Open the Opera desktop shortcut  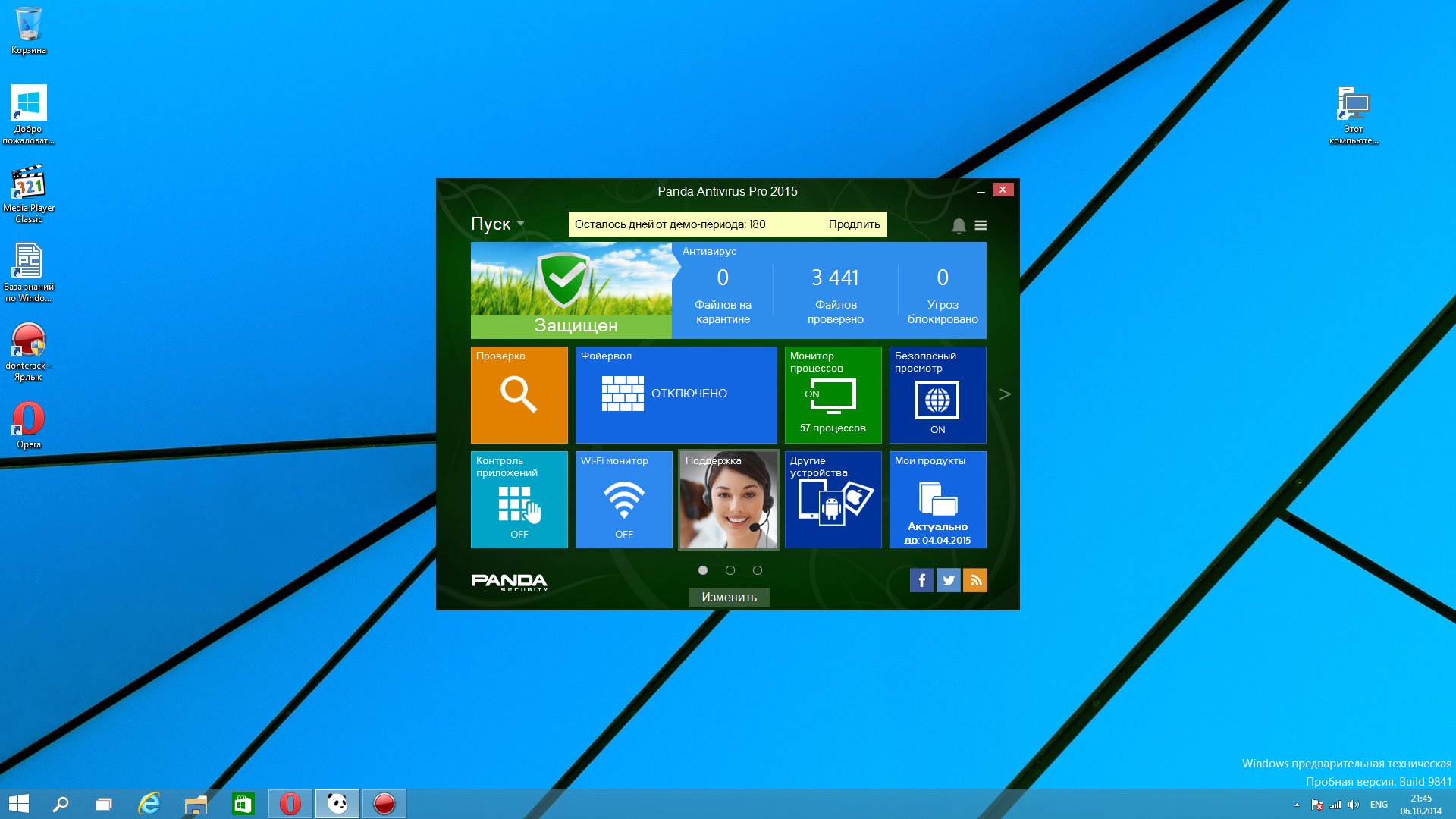tap(29, 425)
